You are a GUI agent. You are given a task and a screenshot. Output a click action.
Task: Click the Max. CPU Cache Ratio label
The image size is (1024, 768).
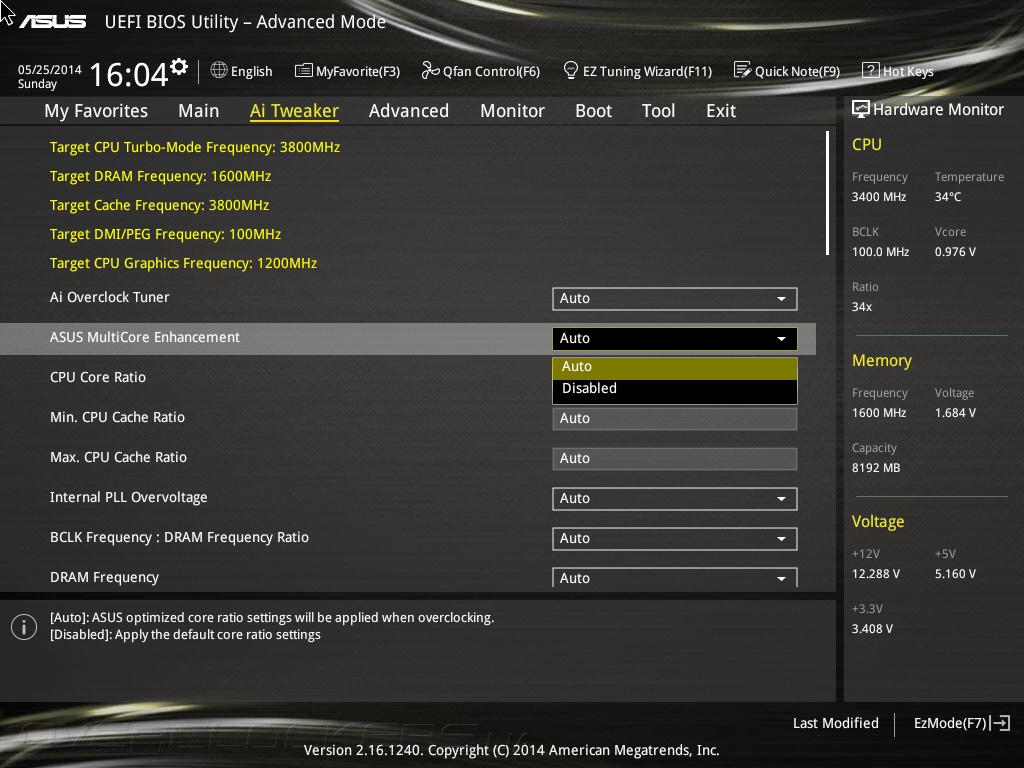[x=118, y=457]
